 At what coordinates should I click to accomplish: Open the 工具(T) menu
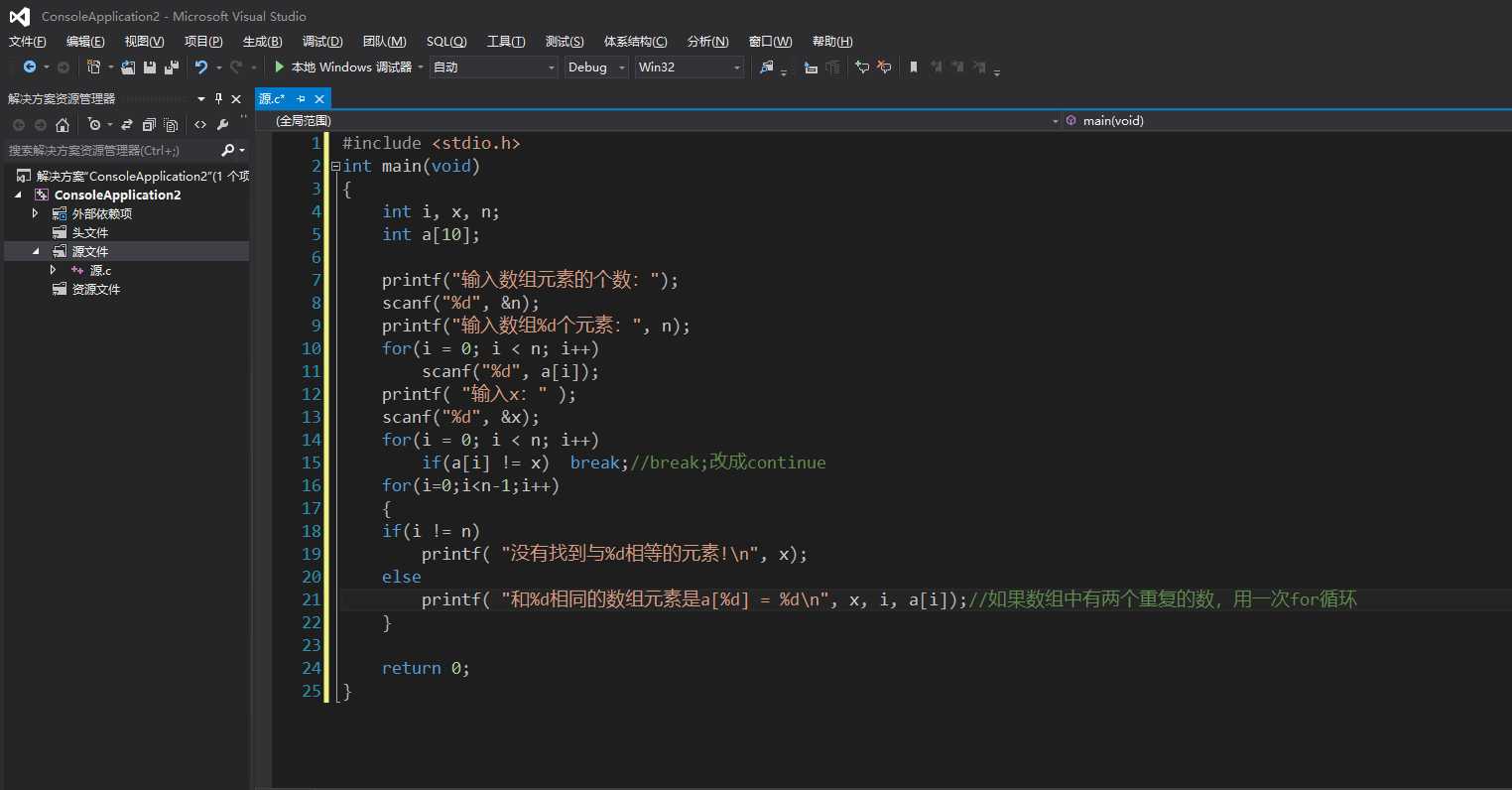[x=506, y=41]
